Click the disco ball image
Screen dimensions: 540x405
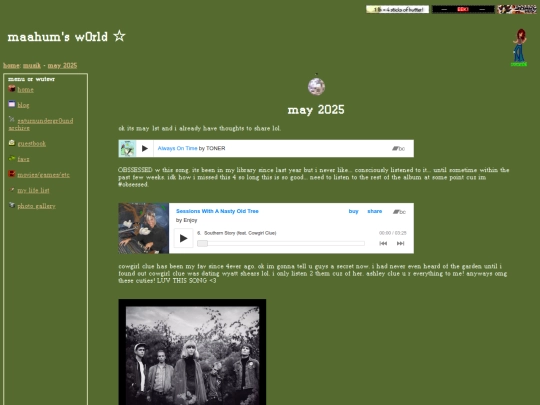pyautogui.click(x=316, y=85)
